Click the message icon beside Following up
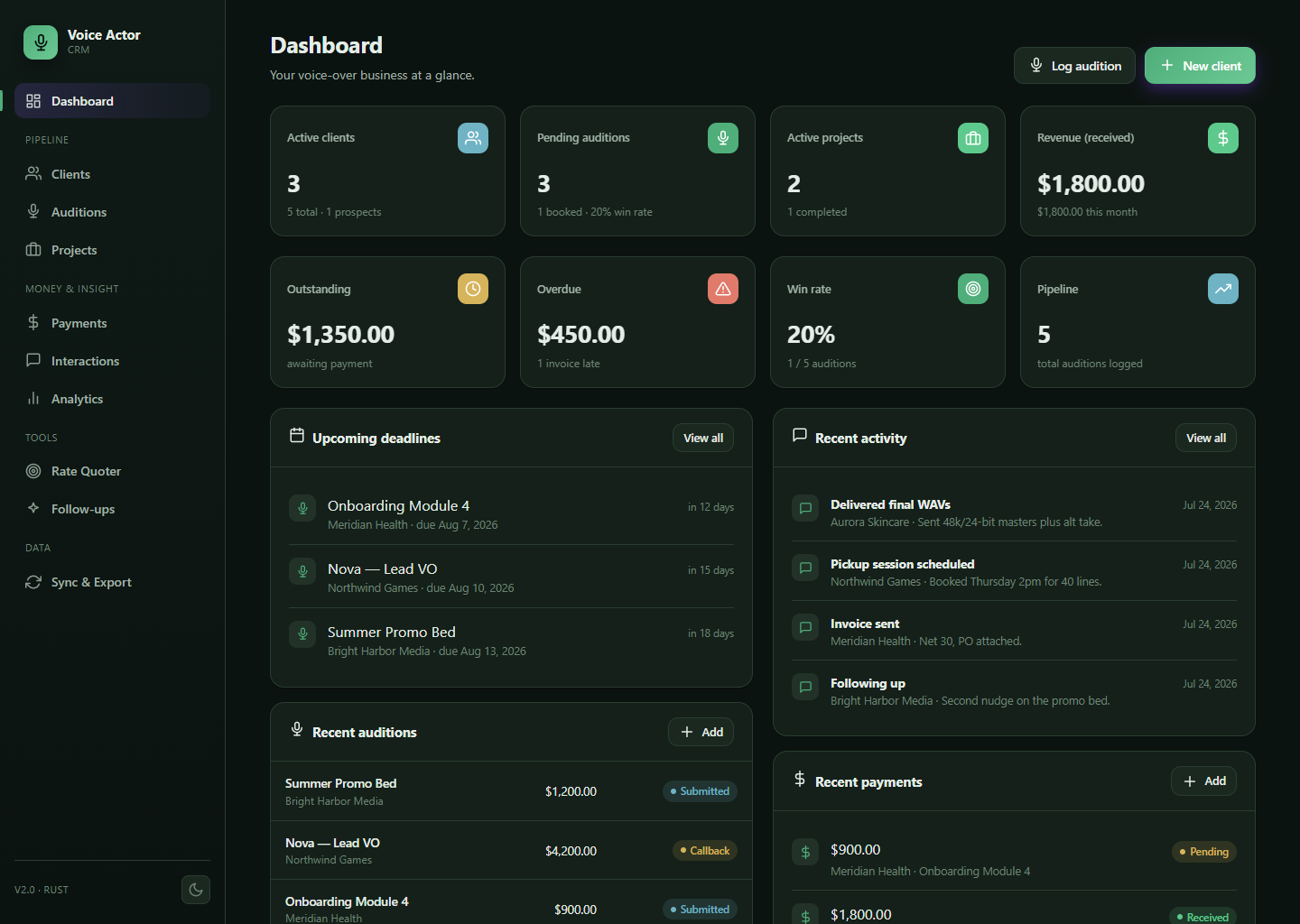The width and height of the screenshot is (1300, 924). (x=805, y=687)
